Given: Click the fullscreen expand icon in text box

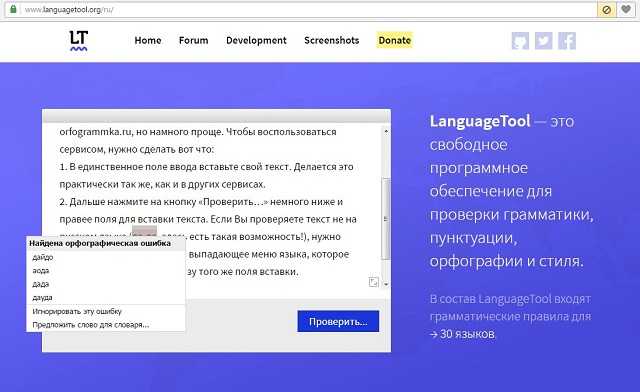Looking at the screenshot, I should pos(373,282).
